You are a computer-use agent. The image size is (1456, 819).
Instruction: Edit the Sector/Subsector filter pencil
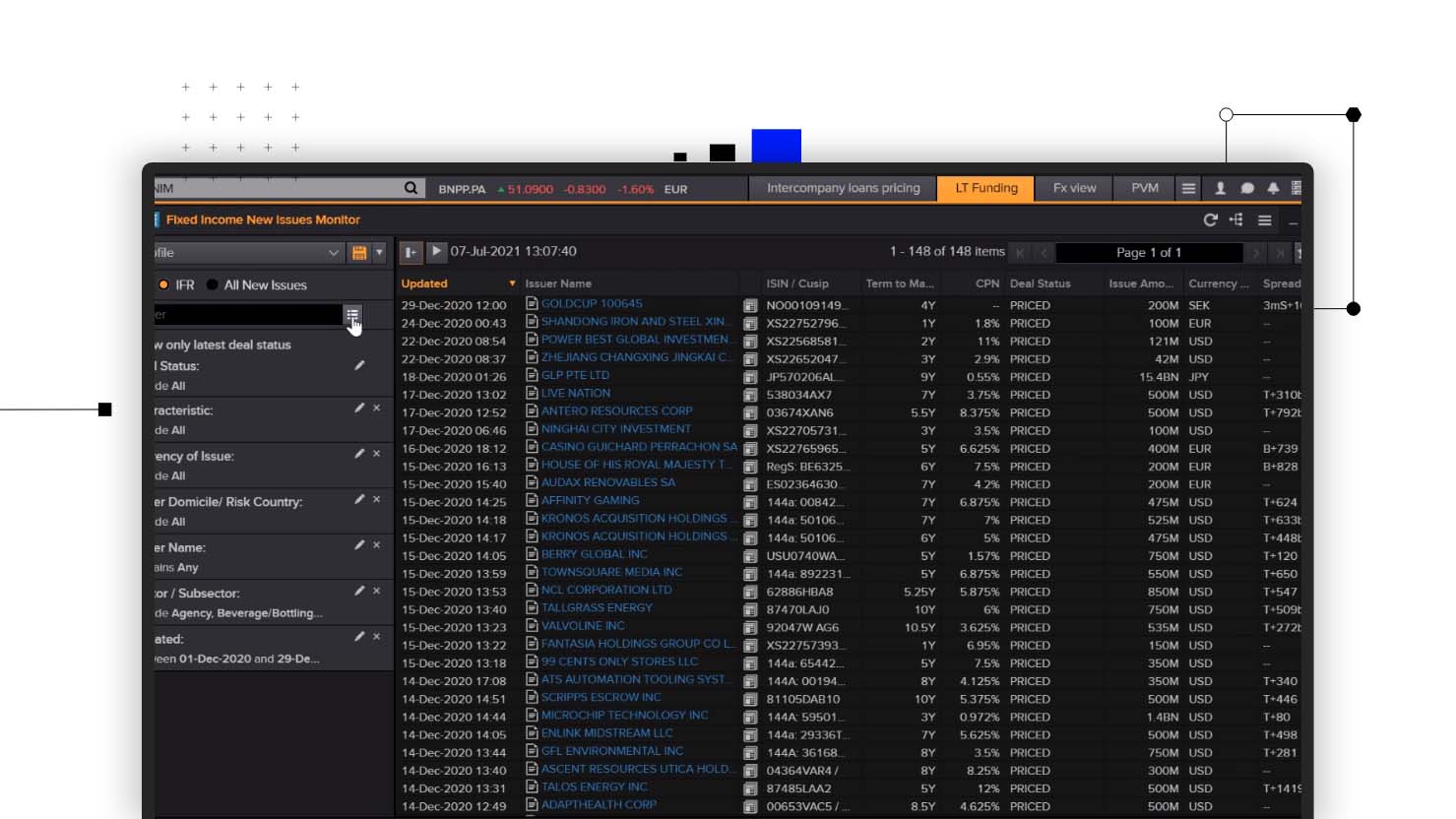point(359,591)
